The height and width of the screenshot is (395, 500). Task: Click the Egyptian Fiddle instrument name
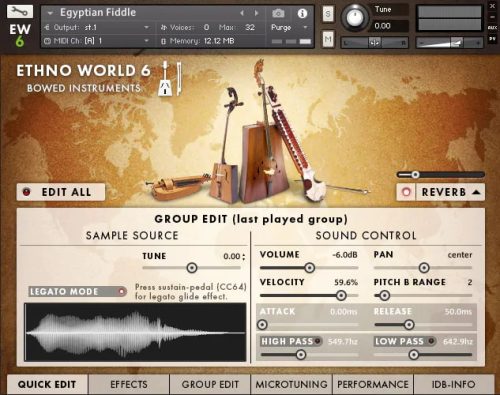[x=98, y=13]
